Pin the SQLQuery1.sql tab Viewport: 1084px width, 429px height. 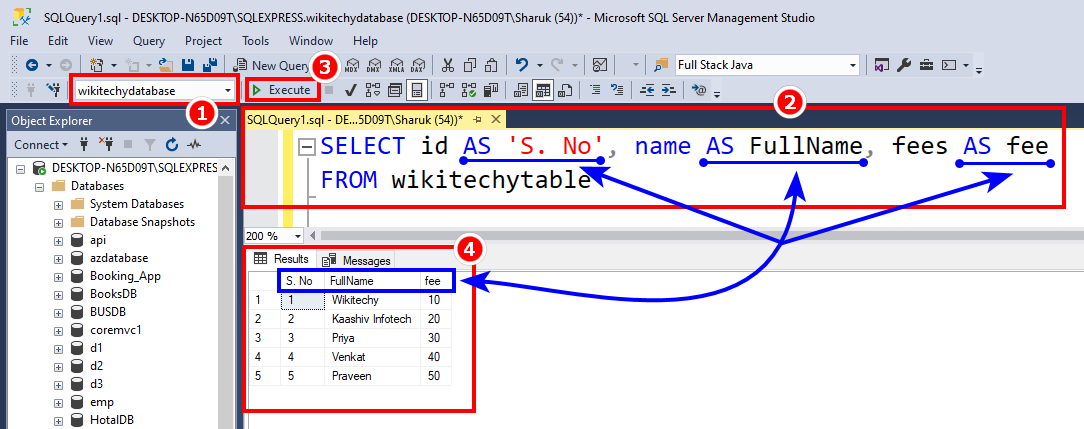477,118
